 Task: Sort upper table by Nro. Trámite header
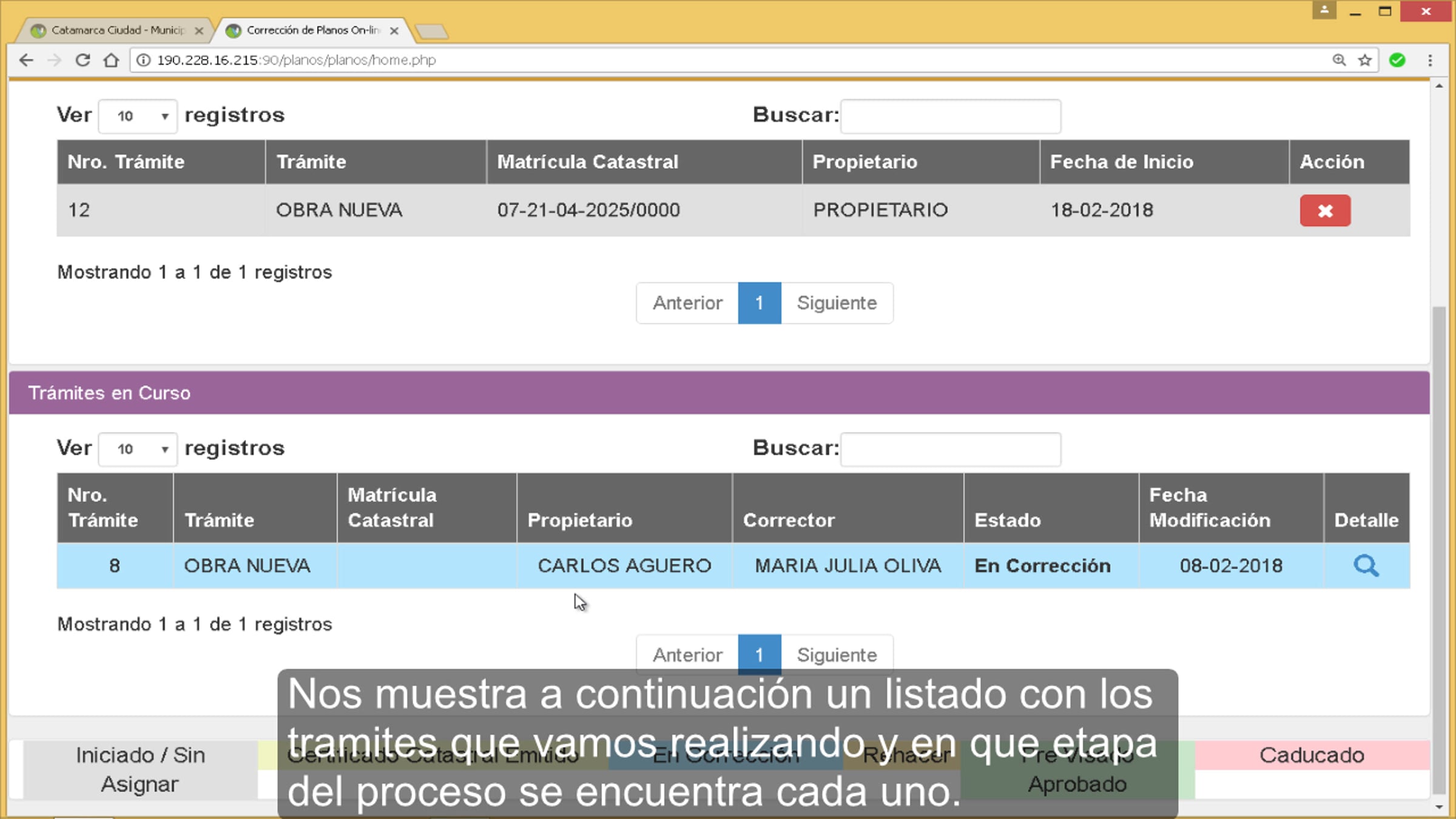(161, 162)
